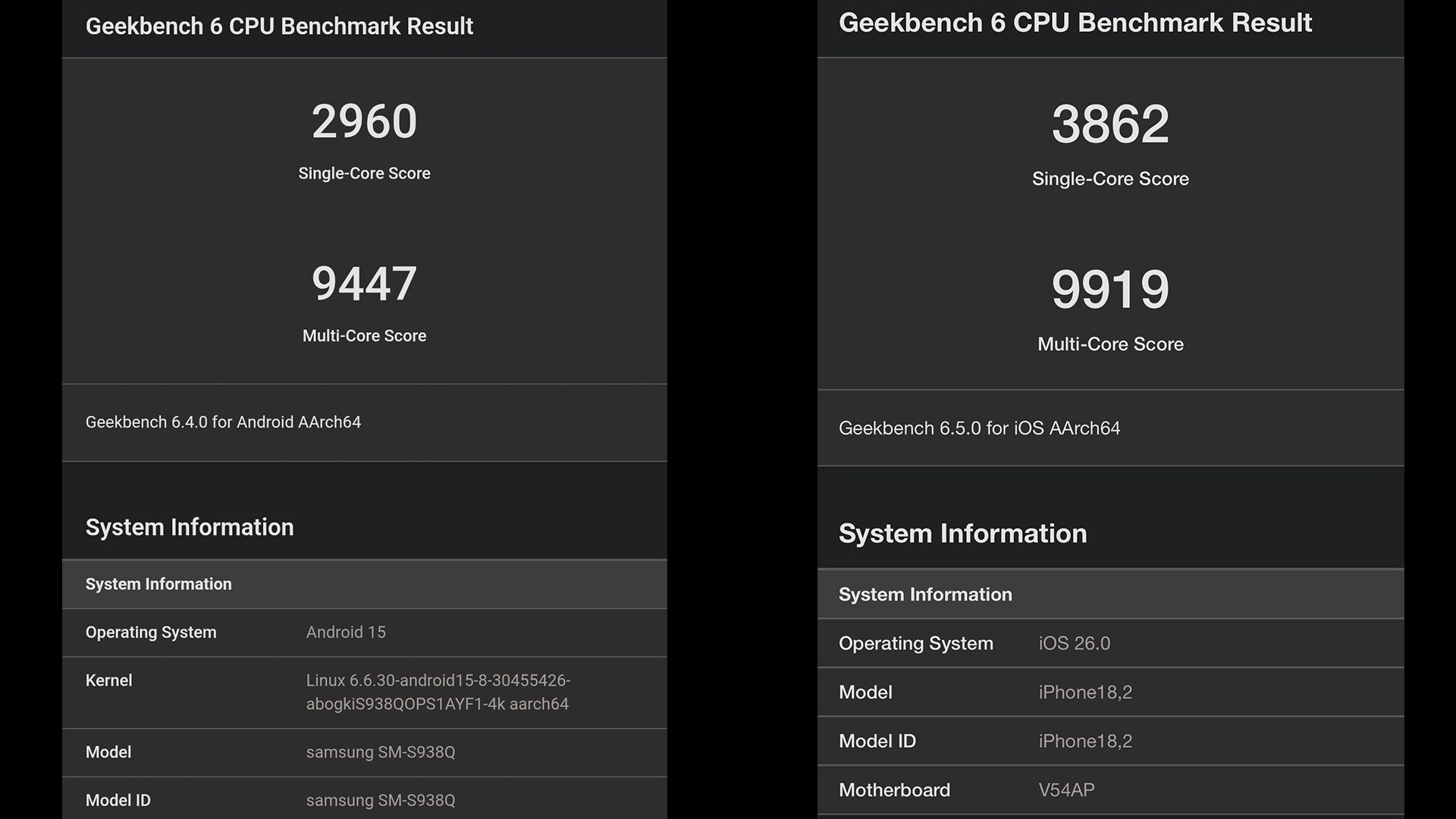Click left Geekbench 6 CPU Benchmark Result title
This screenshot has width=1456, height=819.
[279, 27]
